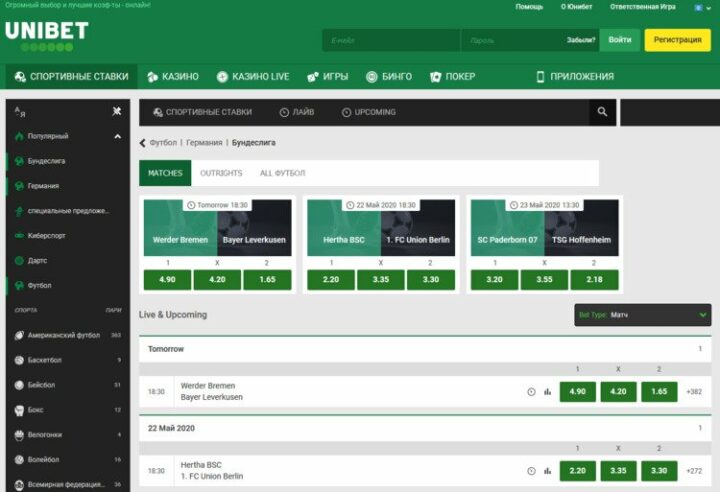
Task: Click the language flag icon at top right
Action: 698,7
